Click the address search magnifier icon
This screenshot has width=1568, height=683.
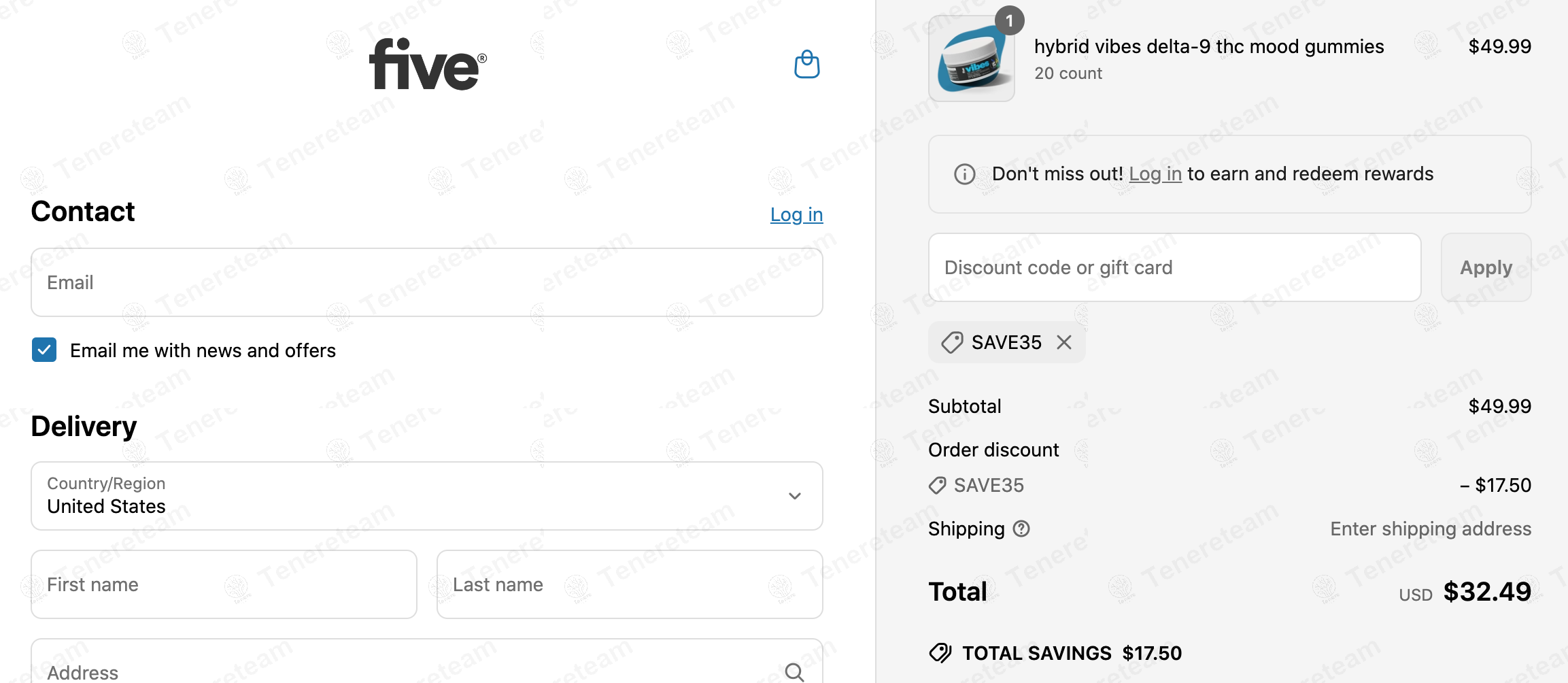tap(794, 672)
